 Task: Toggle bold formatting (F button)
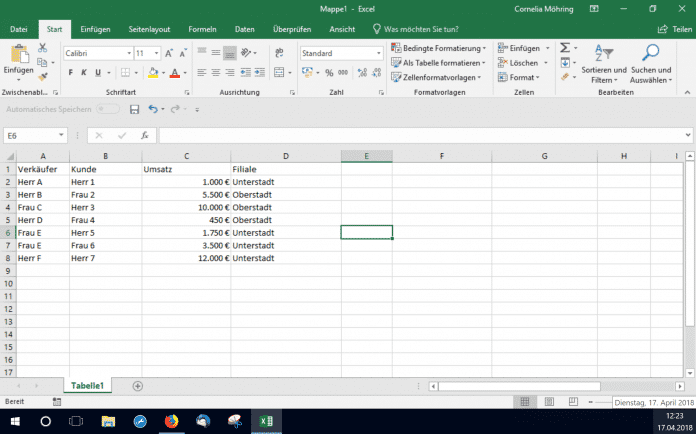[71, 72]
